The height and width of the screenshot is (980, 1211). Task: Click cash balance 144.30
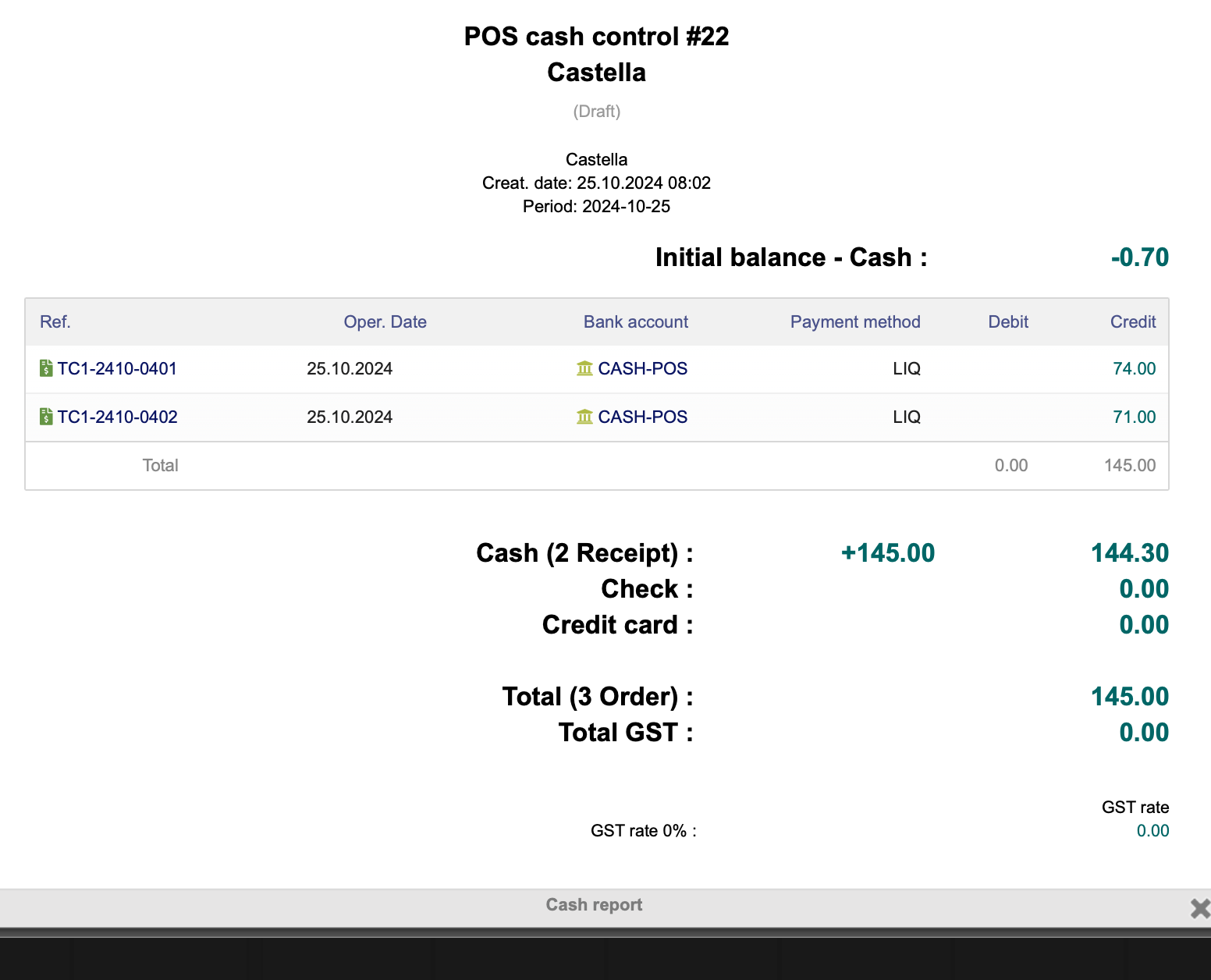tap(1129, 553)
